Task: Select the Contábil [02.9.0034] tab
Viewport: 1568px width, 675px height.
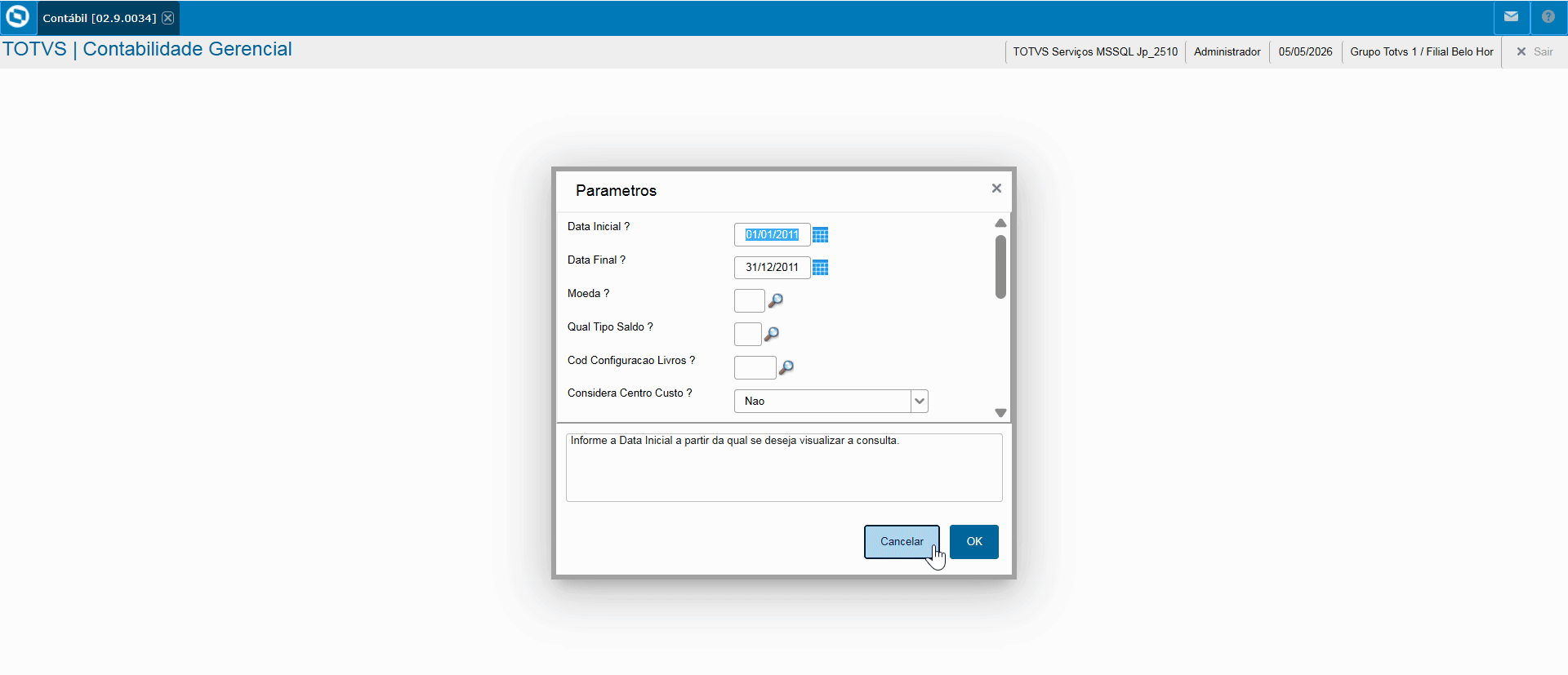Action: click(x=99, y=18)
